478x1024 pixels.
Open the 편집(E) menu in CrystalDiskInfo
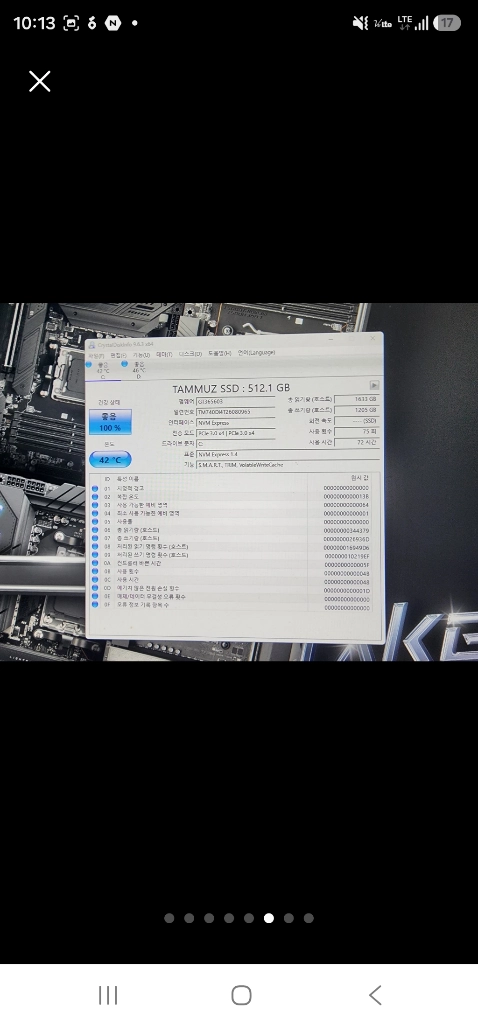tap(119, 355)
